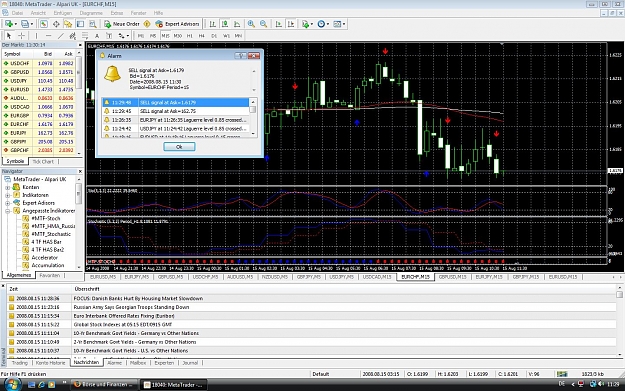This screenshot has height=391, width=625.
Task: Close the Market Watch panel
Action: (80, 45)
